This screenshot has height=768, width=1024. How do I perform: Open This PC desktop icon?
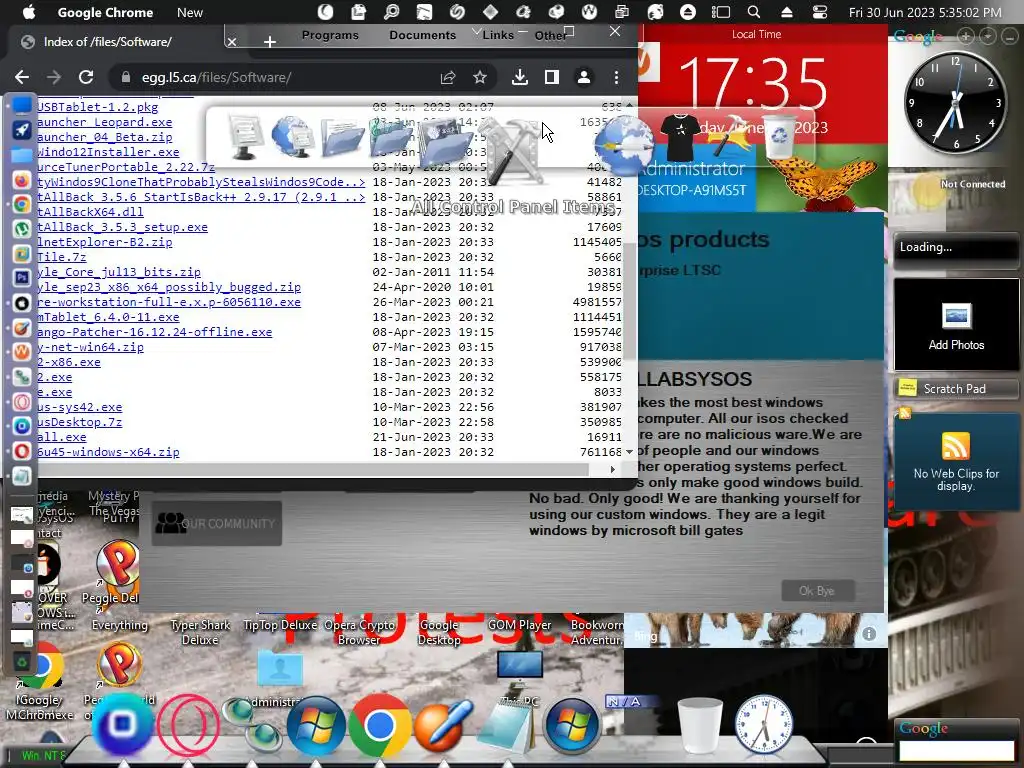click(520, 679)
